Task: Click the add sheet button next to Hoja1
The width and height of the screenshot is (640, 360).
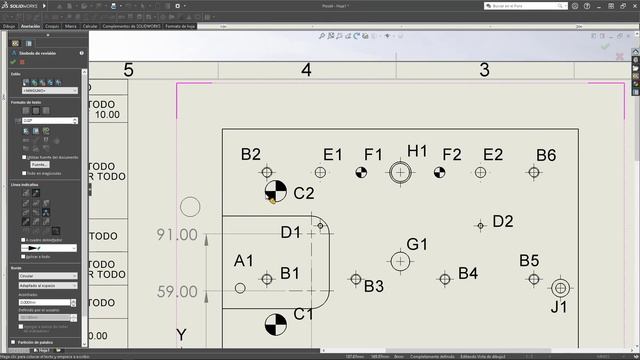Action: click(58, 350)
